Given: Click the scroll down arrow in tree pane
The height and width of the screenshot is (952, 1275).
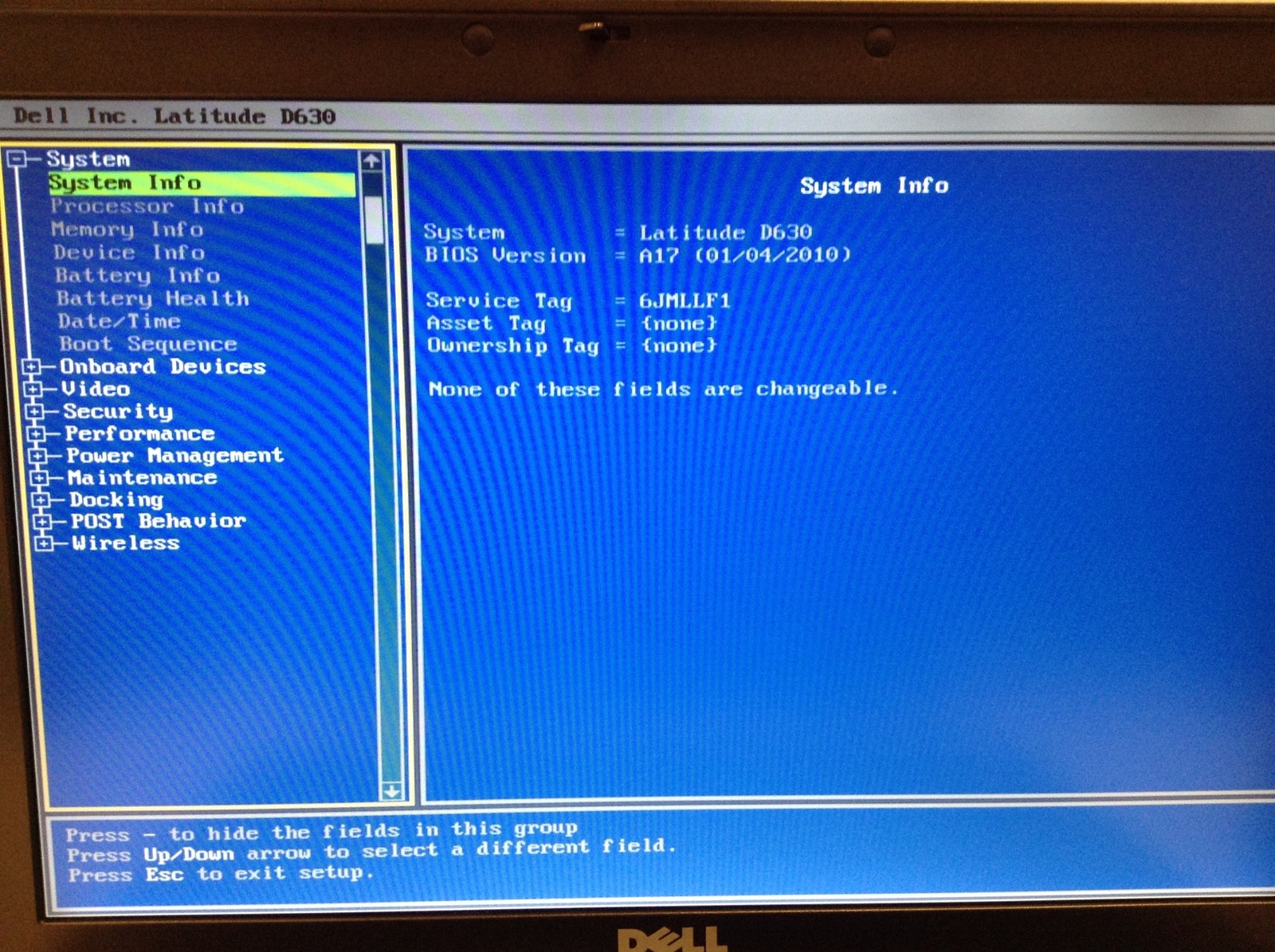Looking at the screenshot, I should point(390,790).
